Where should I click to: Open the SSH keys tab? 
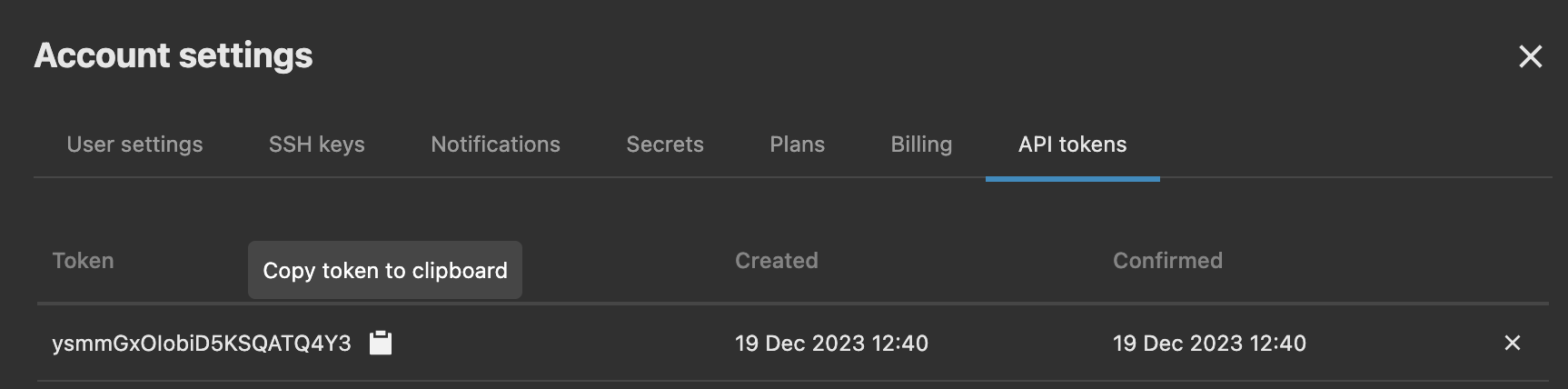[316, 145]
